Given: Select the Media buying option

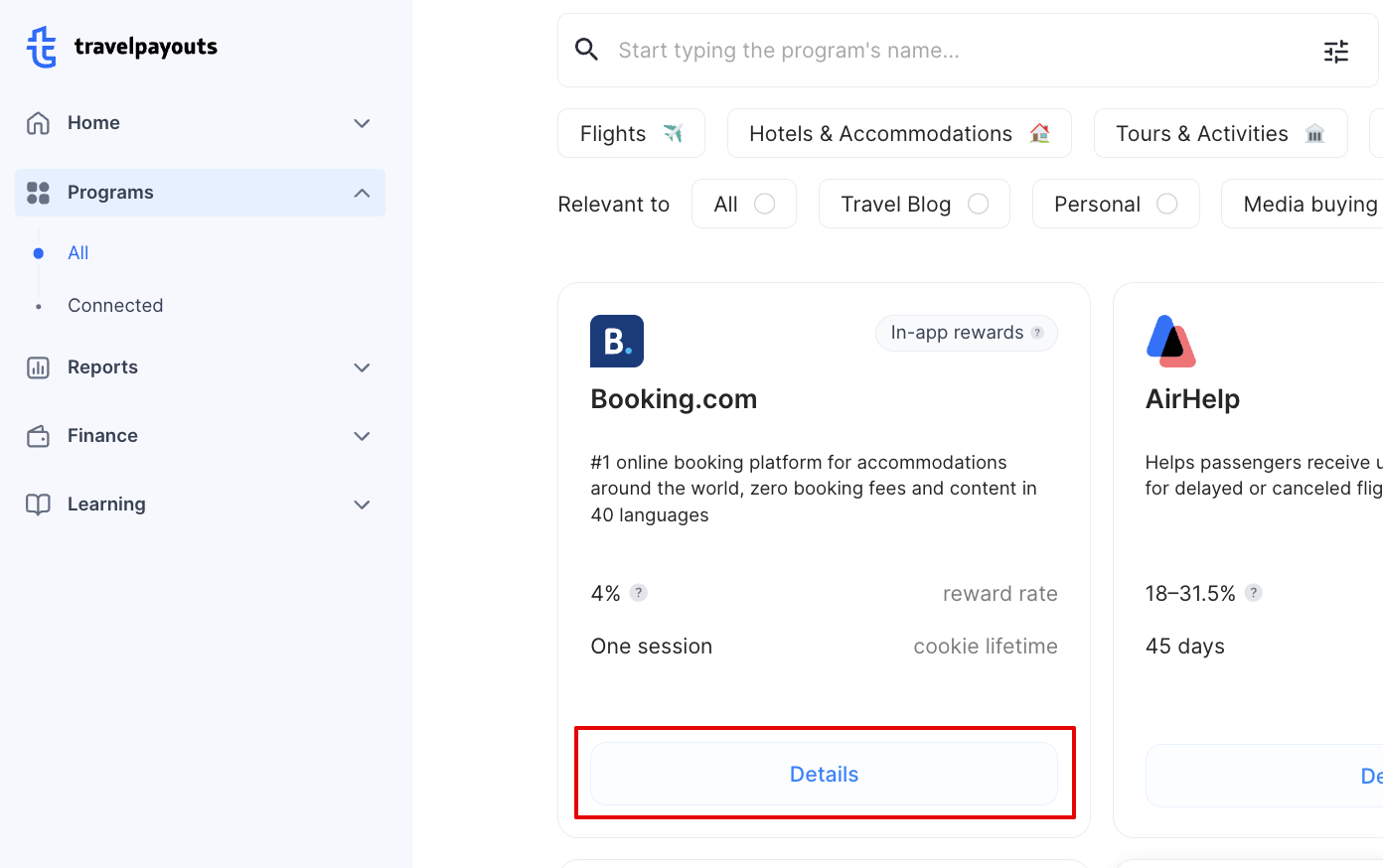Looking at the screenshot, I should (x=1303, y=204).
